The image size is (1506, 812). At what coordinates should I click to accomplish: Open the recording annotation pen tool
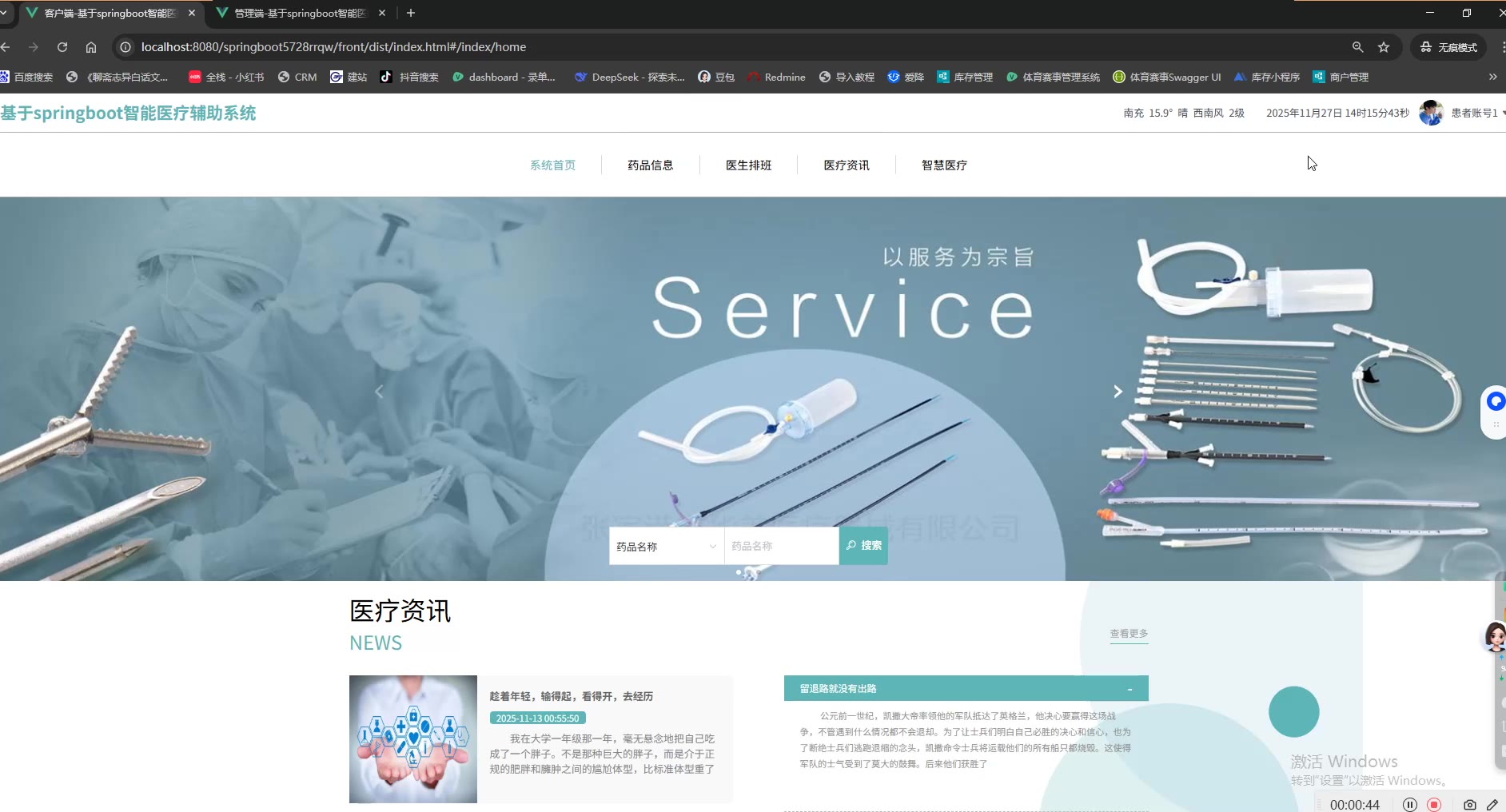1492,804
